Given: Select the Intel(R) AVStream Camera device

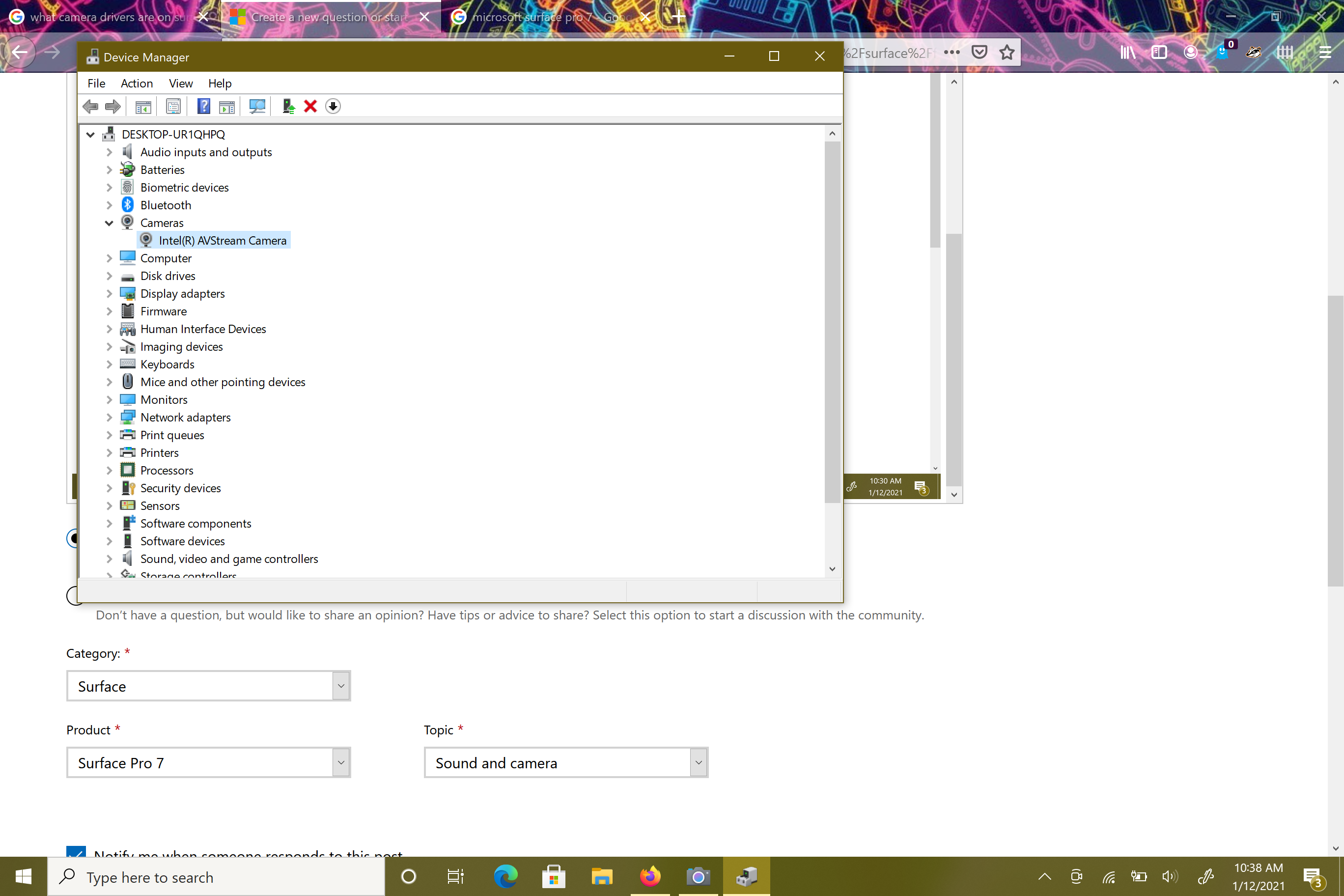Looking at the screenshot, I should 223,241.
